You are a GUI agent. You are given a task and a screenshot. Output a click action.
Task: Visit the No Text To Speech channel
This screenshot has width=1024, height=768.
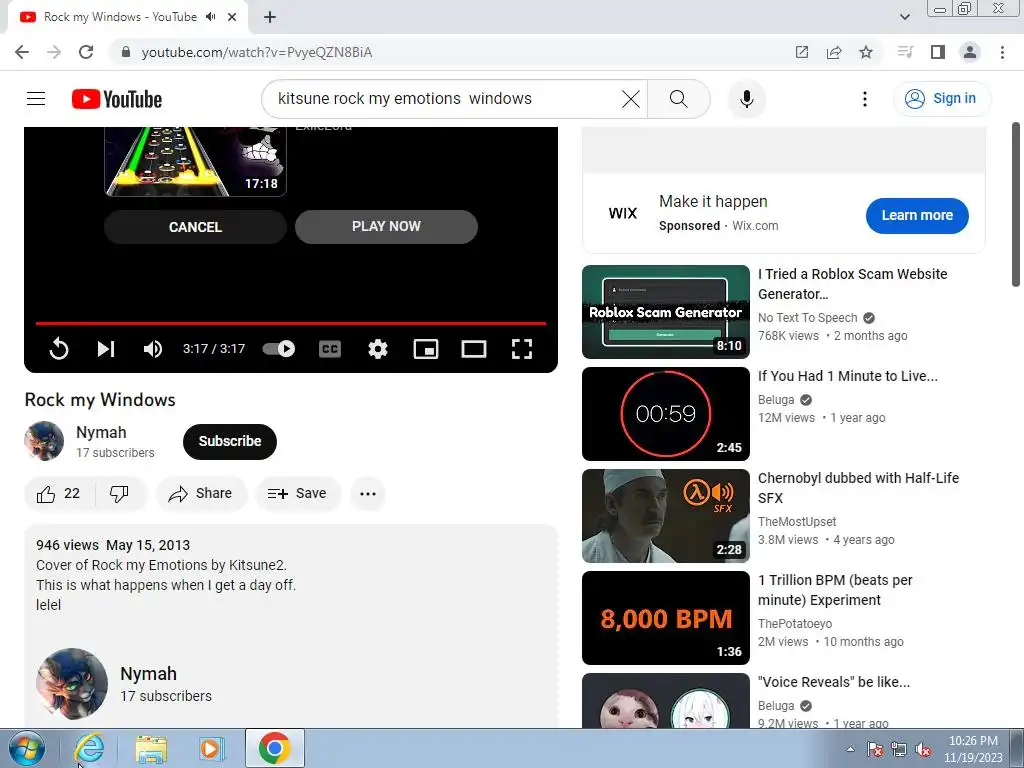click(x=807, y=318)
